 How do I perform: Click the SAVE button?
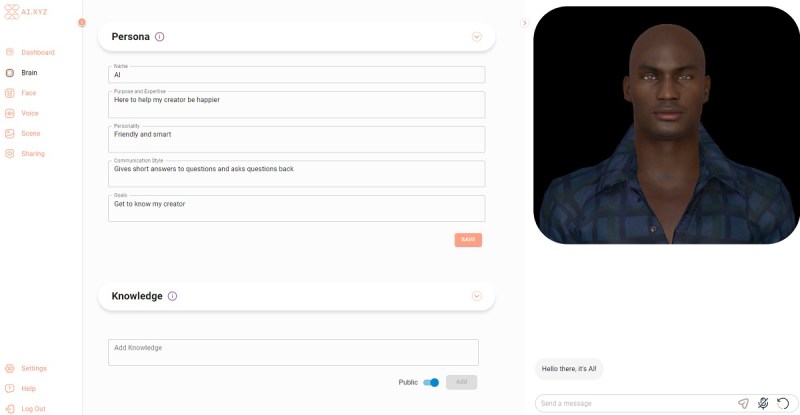point(468,240)
